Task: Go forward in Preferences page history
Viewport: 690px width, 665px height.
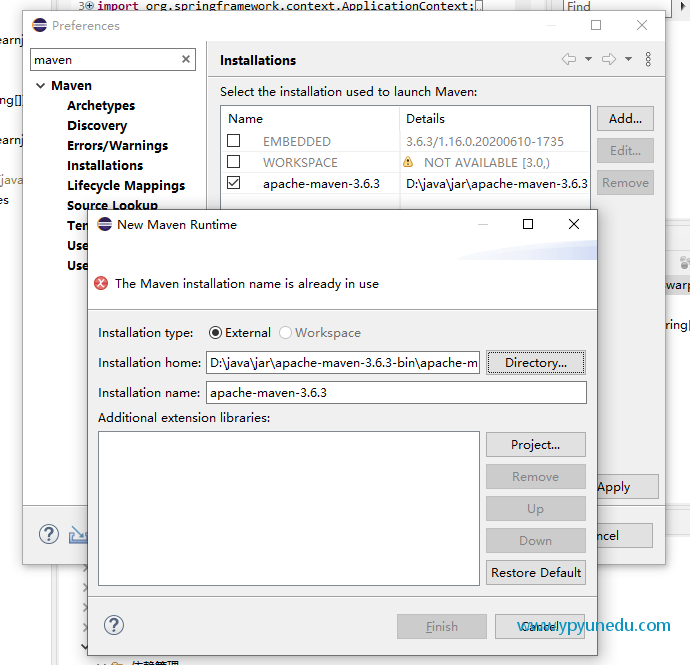Action: tap(609, 59)
